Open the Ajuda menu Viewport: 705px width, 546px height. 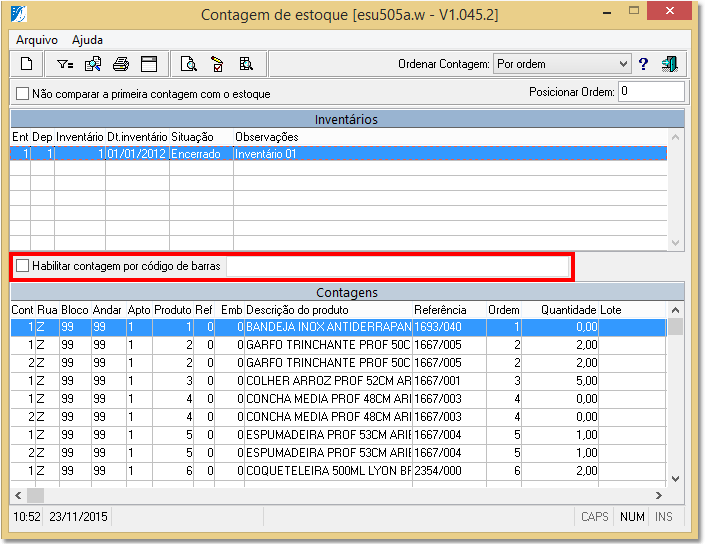tap(87, 40)
